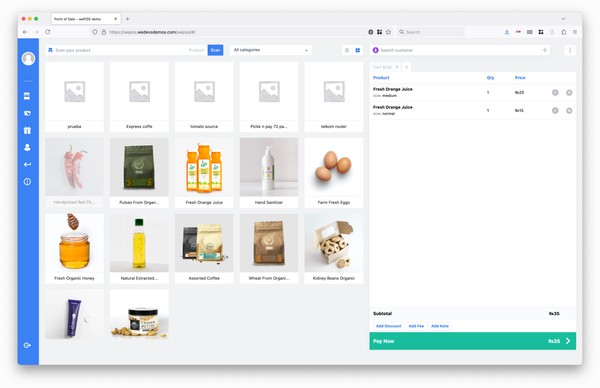Remove the medium Fresh Orange Juice item
Screen dimensions: 600x388
569,92
